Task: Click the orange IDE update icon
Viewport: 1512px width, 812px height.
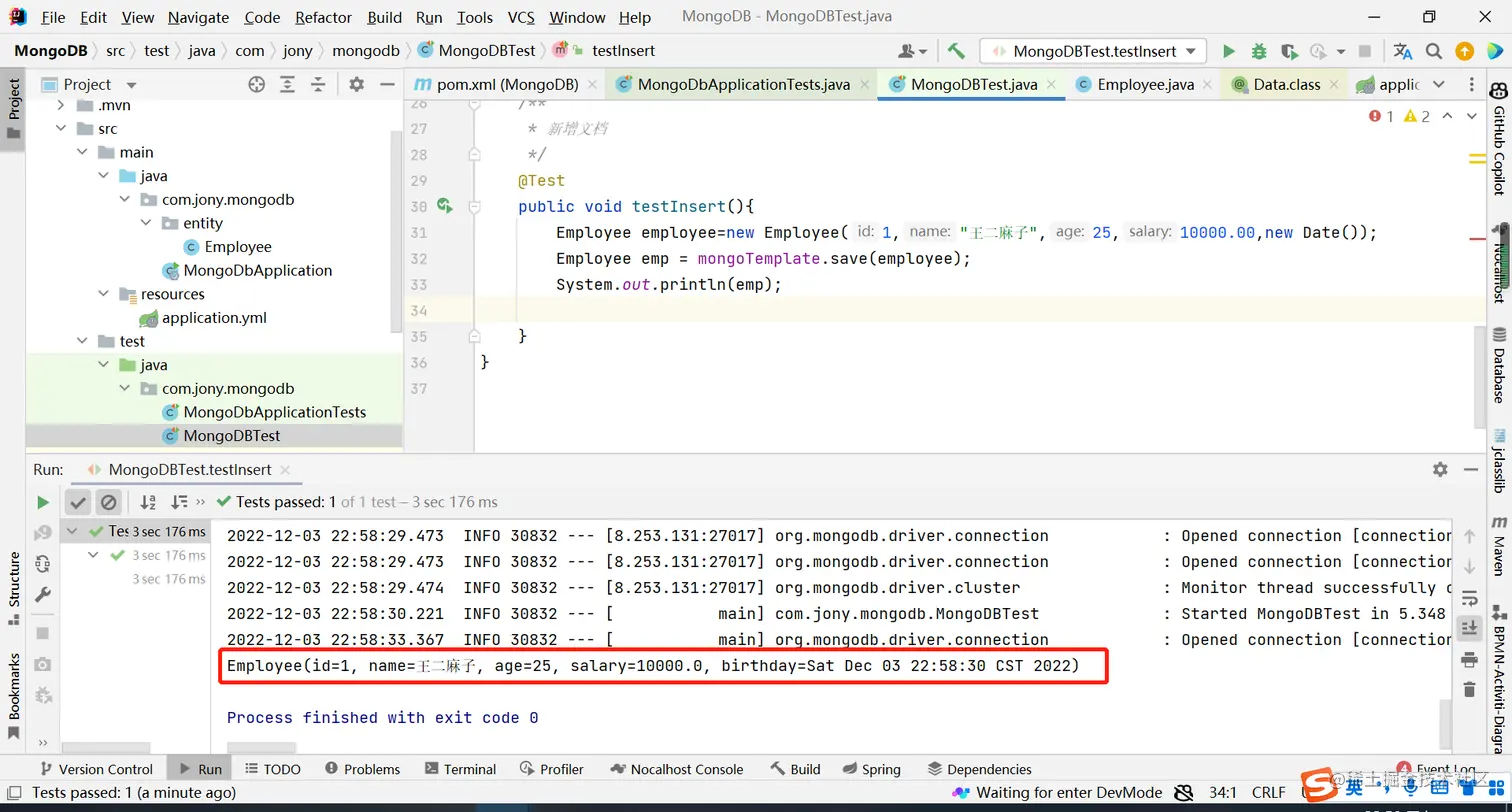Action: coord(1464,51)
